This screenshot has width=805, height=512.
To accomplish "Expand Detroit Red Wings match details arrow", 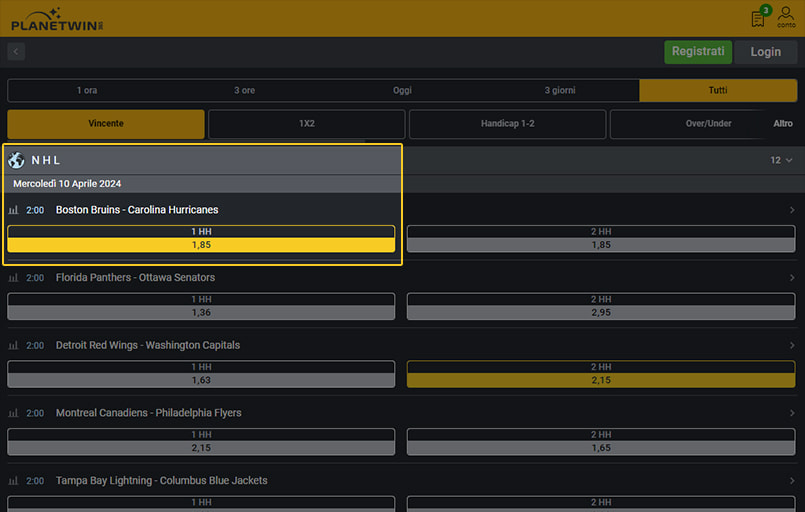I will coord(792,345).
